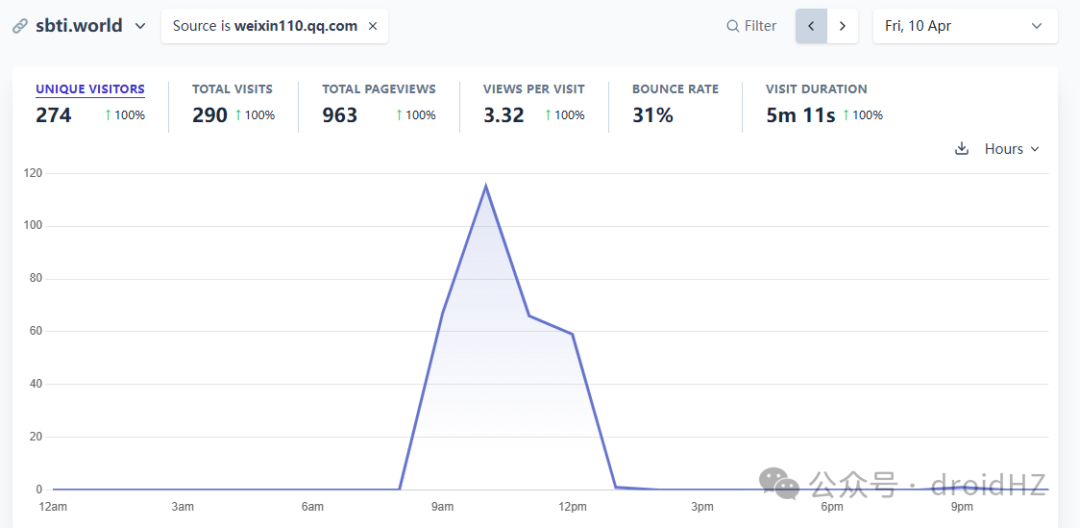Click the chart point at 12pm
This screenshot has width=1080, height=528.
(x=572, y=334)
